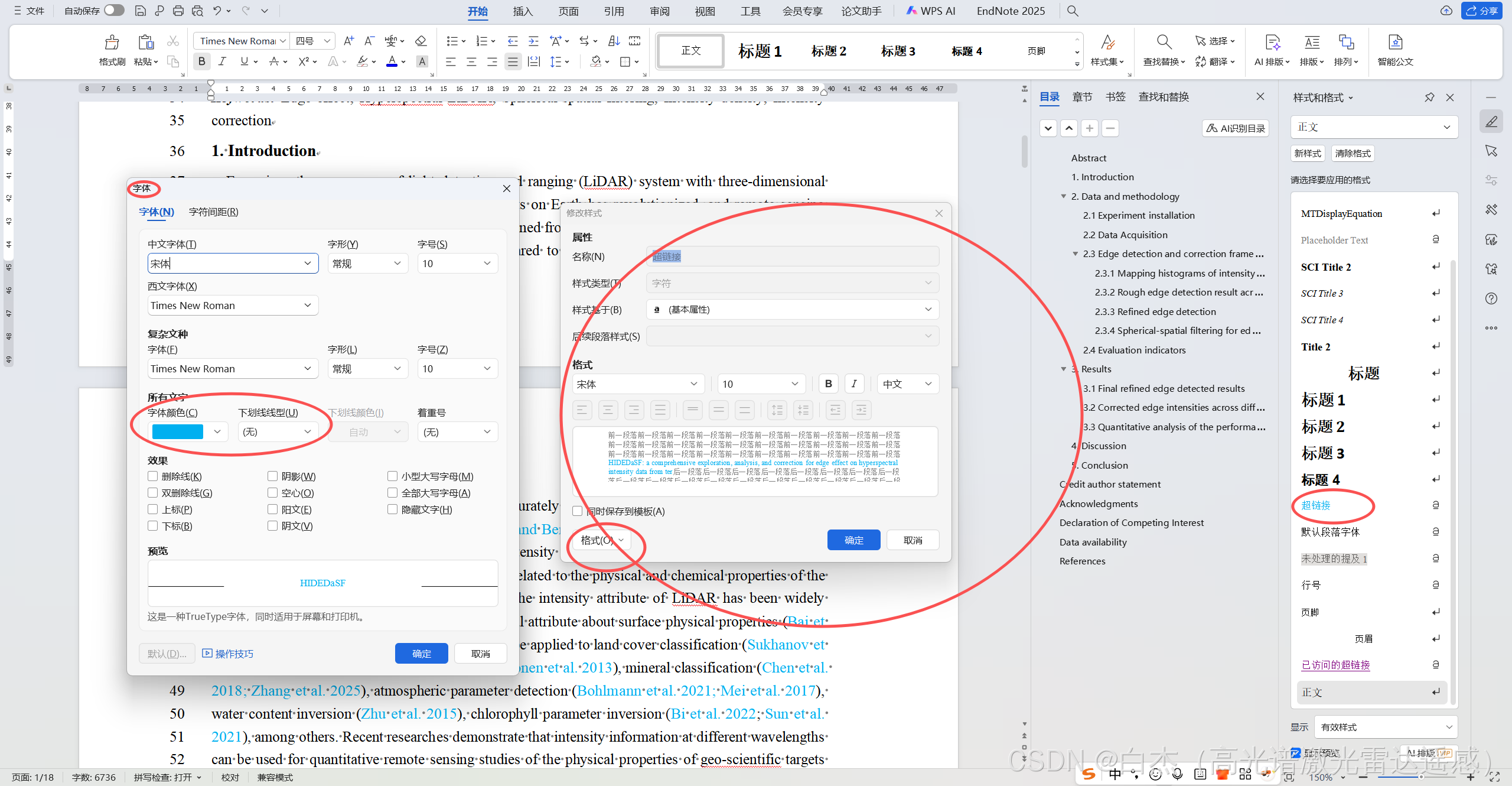Click the Bold button in ribbon
This screenshot has height=786, width=1512.
coord(202,61)
